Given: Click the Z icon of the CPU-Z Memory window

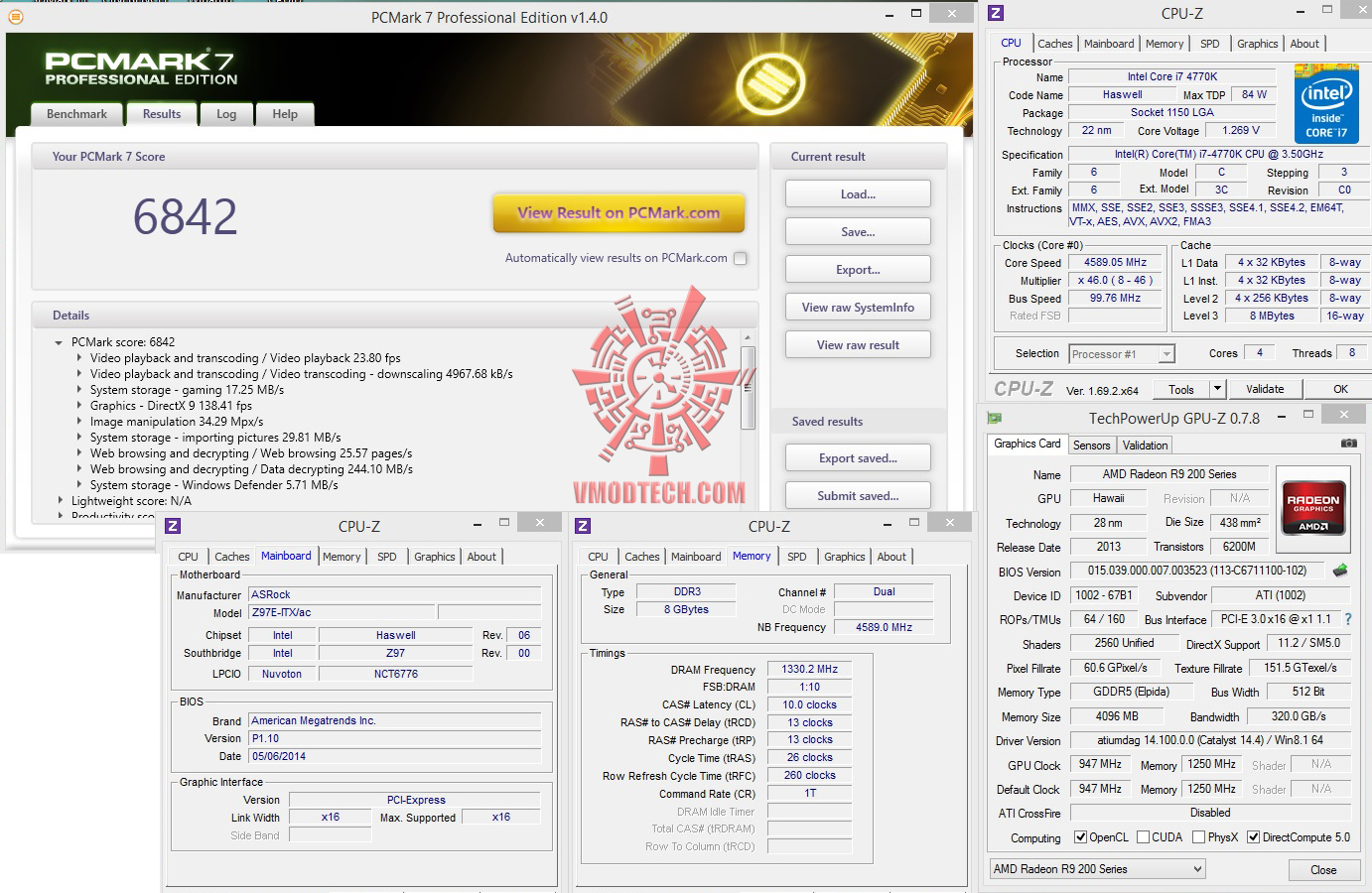Looking at the screenshot, I should pos(583,526).
